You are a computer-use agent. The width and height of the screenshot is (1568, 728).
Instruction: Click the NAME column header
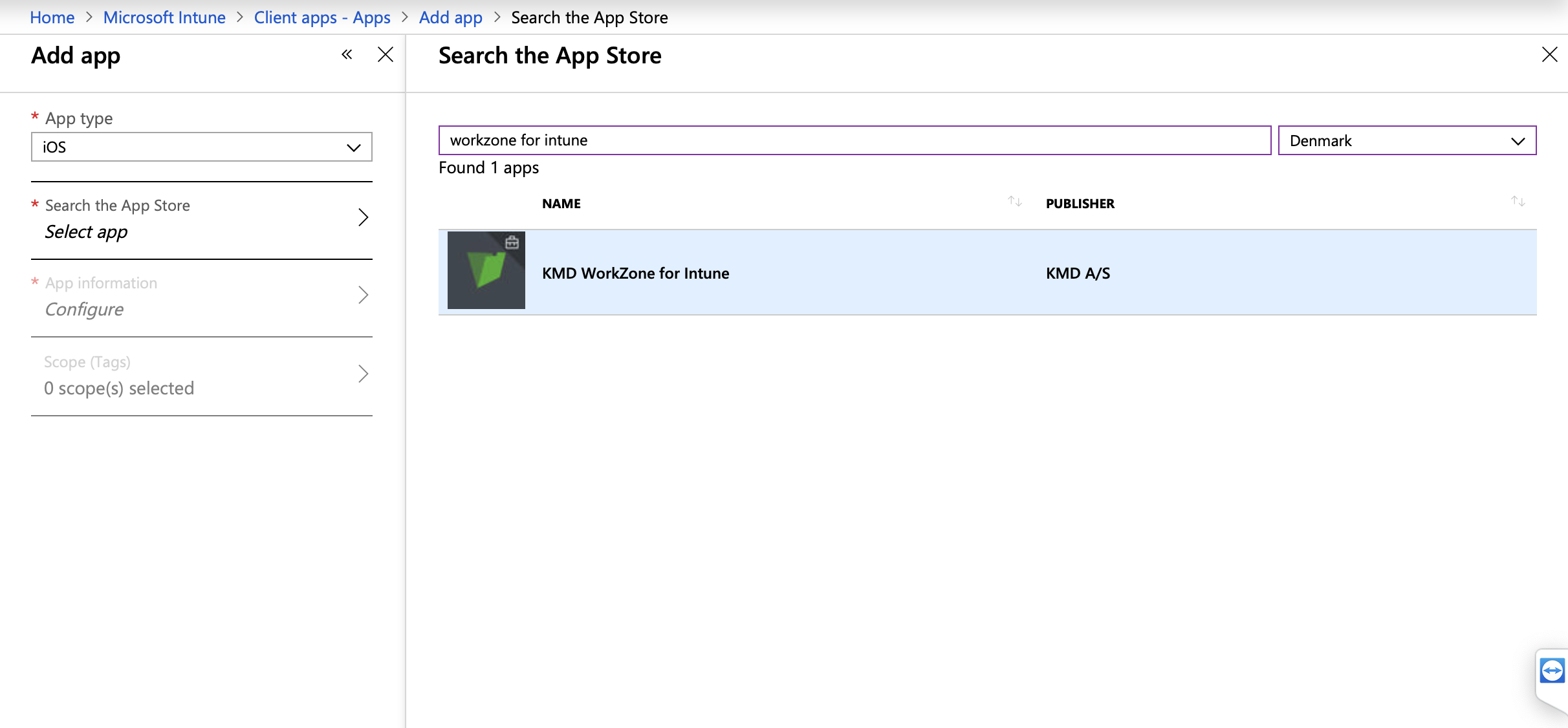[561, 204]
